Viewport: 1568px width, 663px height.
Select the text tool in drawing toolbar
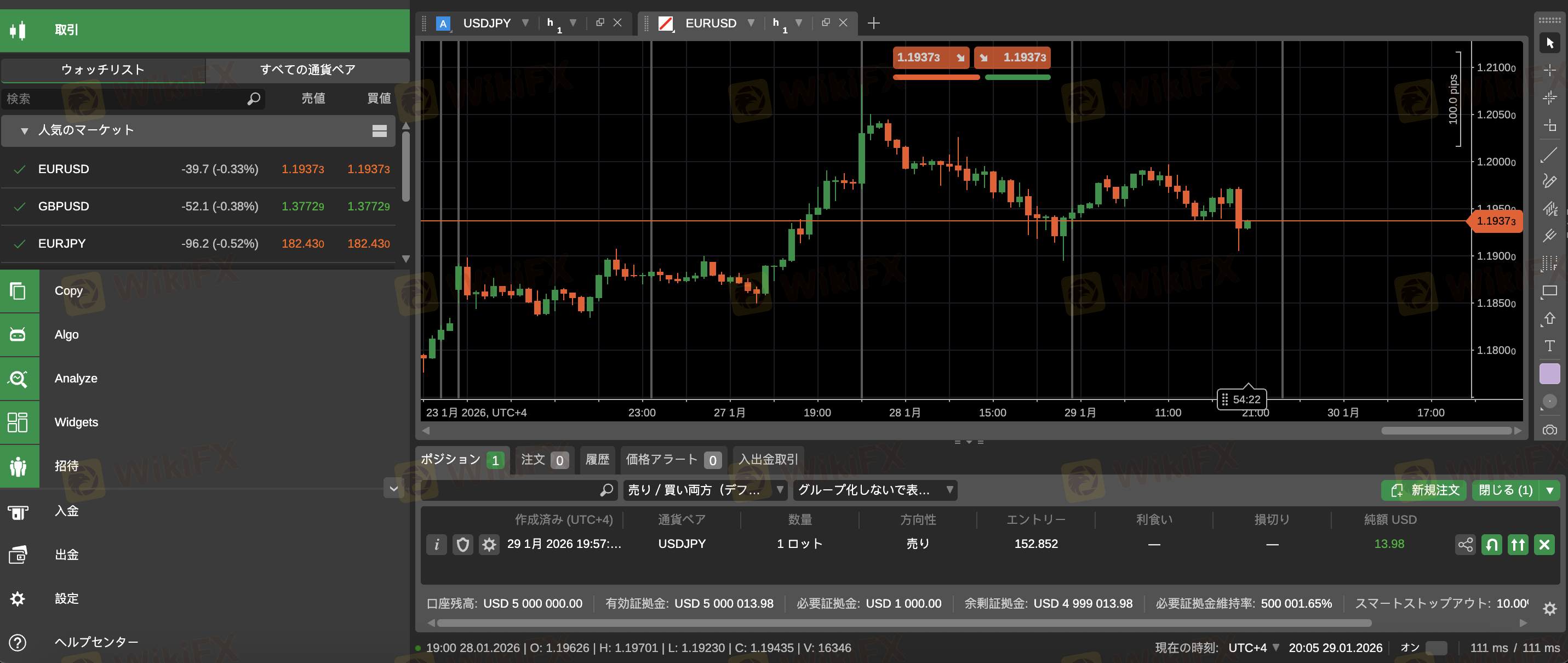click(1549, 346)
